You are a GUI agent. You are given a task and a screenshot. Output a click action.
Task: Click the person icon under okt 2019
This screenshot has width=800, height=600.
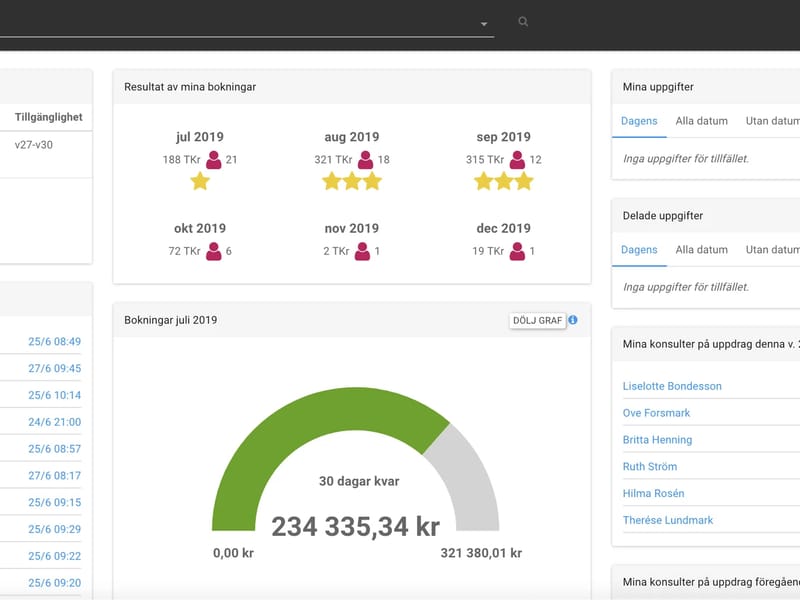click(x=214, y=251)
